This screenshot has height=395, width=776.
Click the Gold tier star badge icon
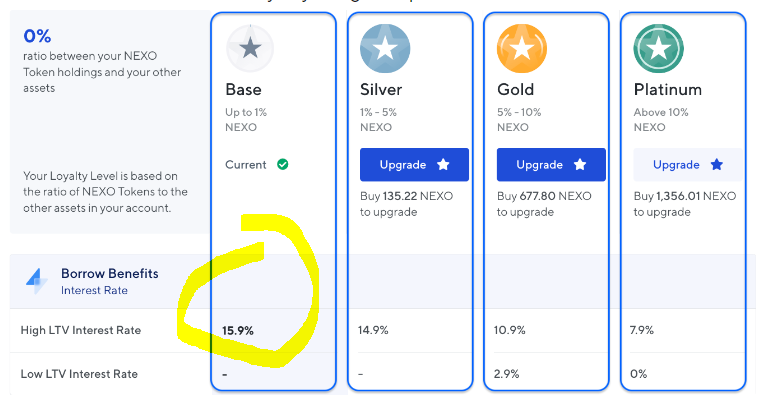point(522,49)
